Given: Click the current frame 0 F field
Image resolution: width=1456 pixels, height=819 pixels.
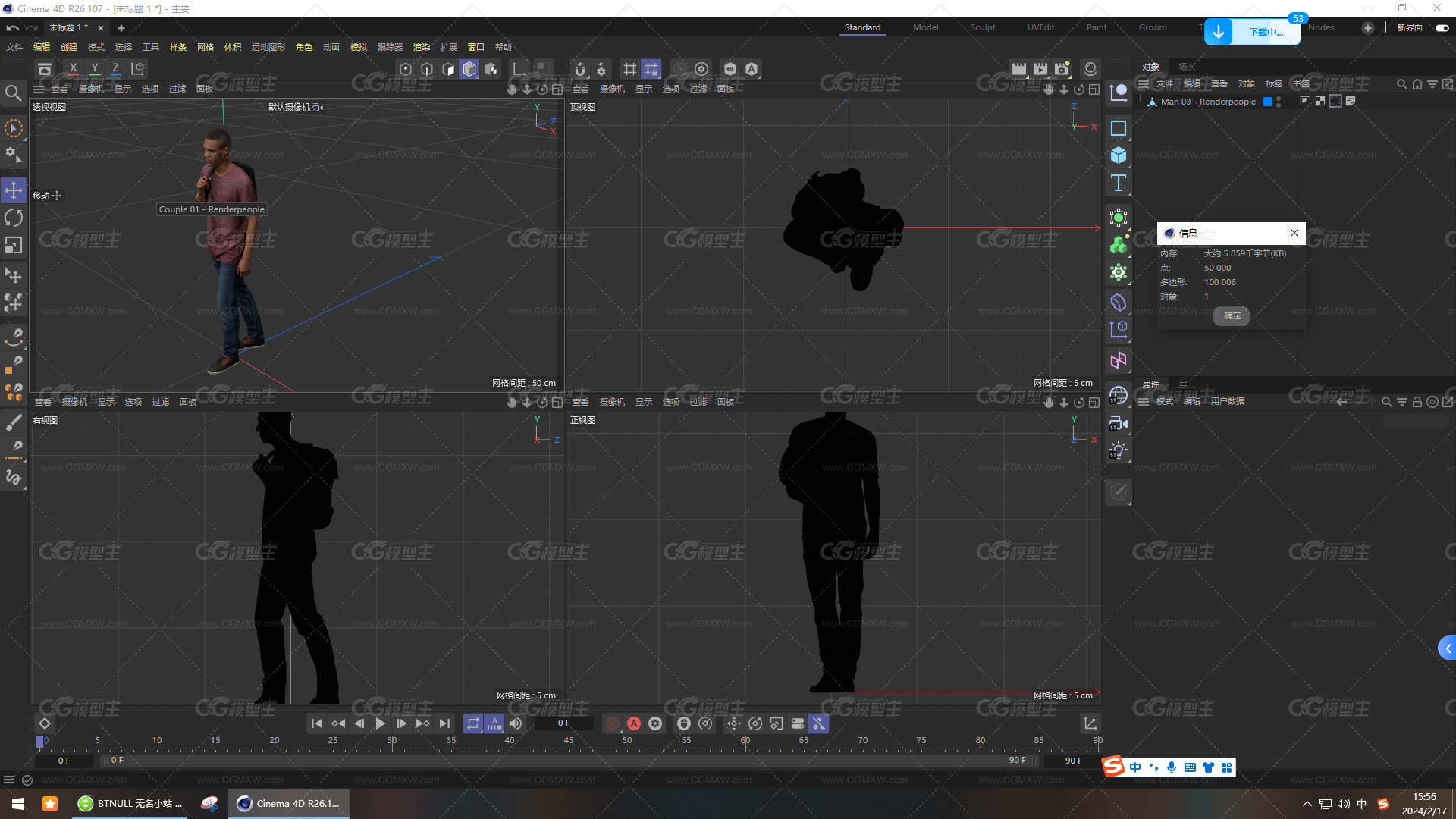Looking at the screenshot, I should [x=563, y=723].
